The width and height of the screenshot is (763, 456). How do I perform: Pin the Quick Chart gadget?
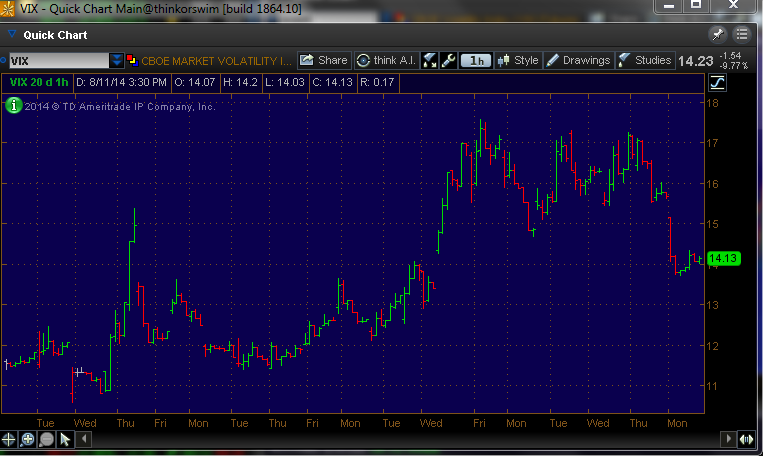pyautogui.click(x=718, y=35)
